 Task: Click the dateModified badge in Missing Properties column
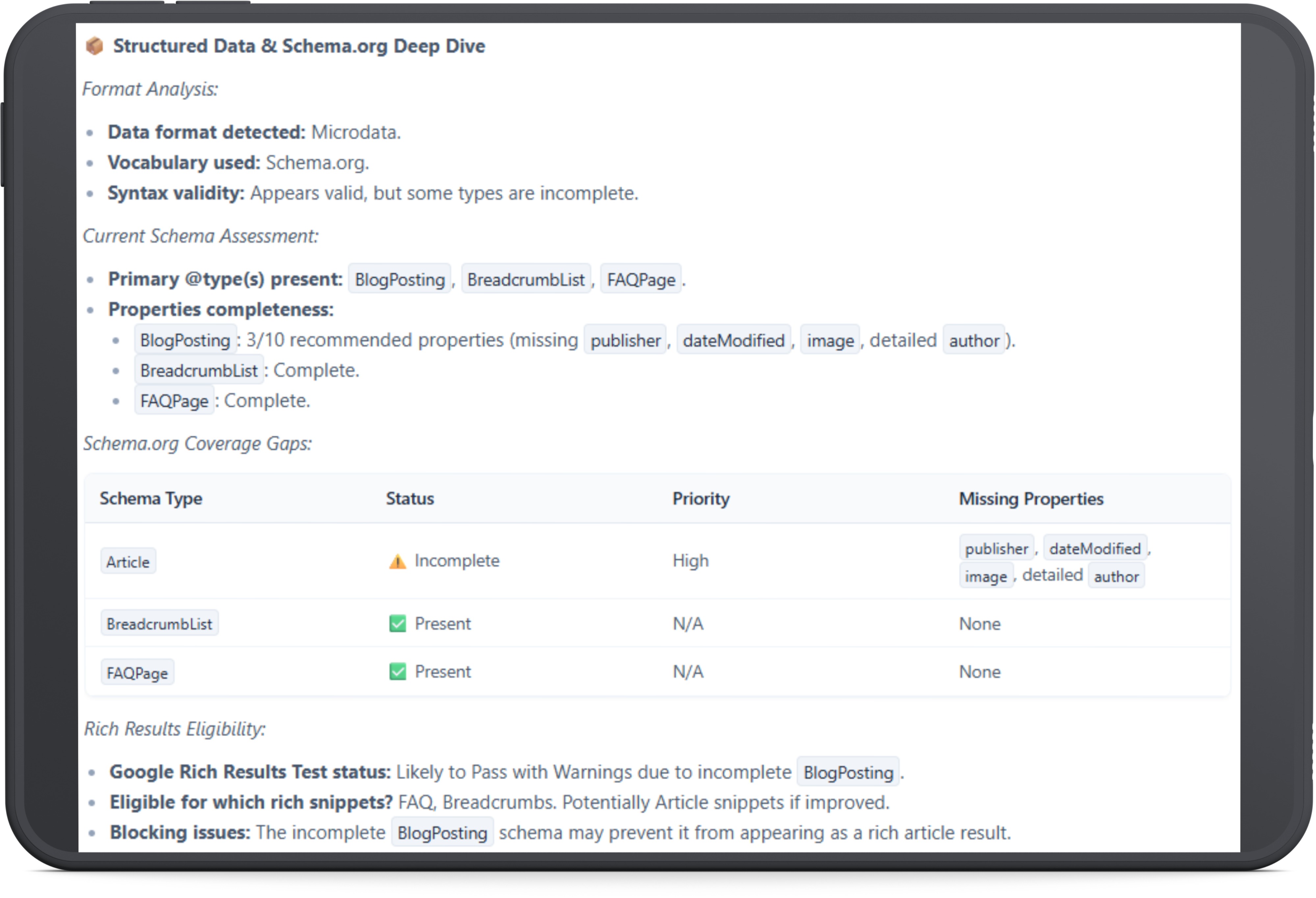(1096, 548)
